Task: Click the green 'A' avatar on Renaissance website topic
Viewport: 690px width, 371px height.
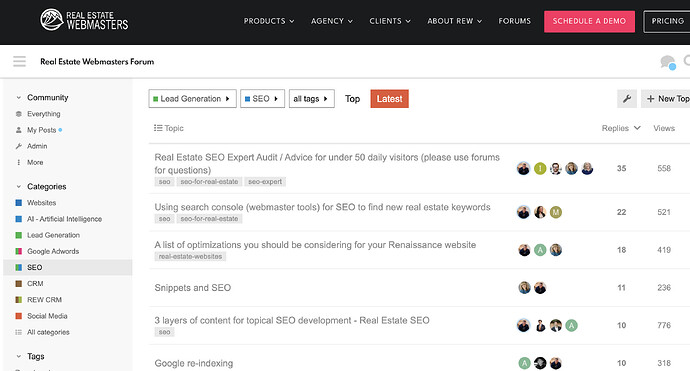Action: (x=540, y=250)
